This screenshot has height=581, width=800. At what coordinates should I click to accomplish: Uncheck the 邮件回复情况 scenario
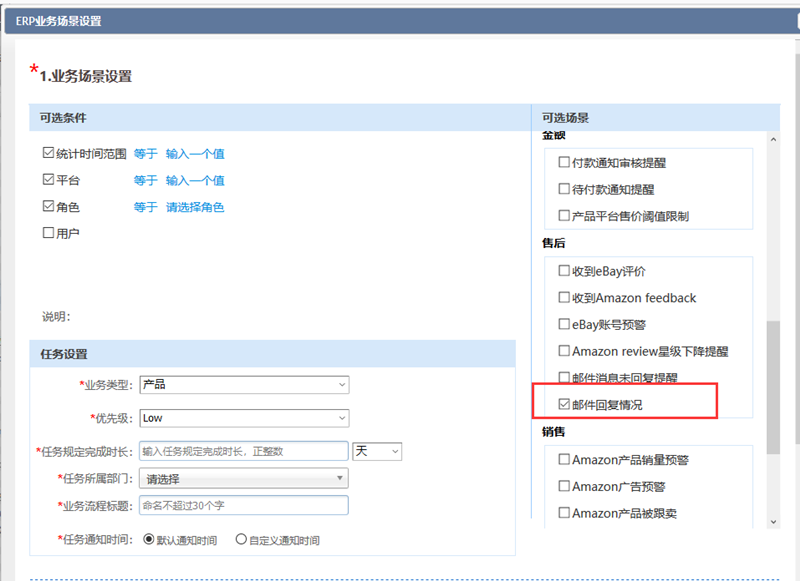click(563, 405)
